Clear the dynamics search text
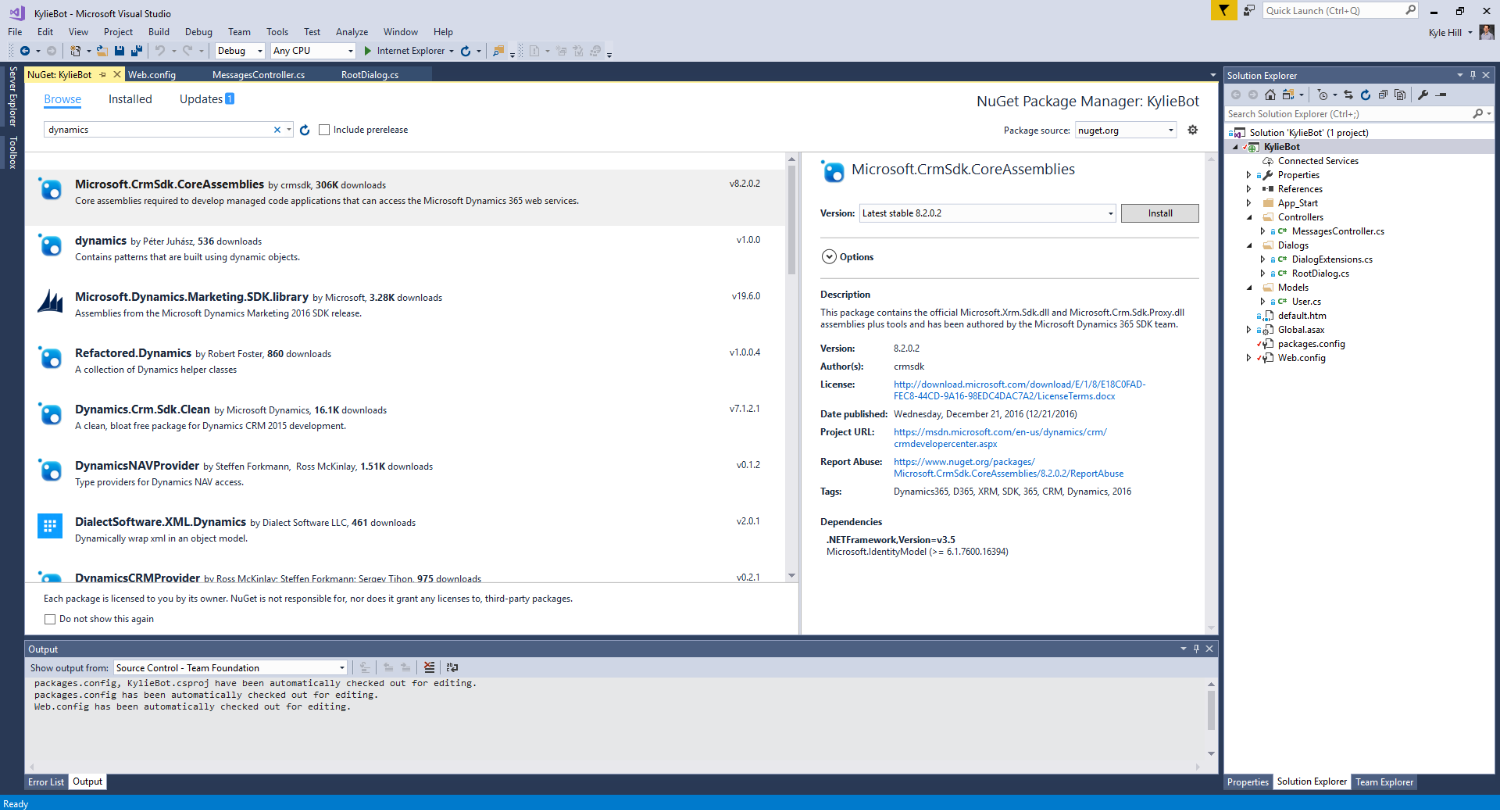1500x810 pixels. click(x=277, y=130)
